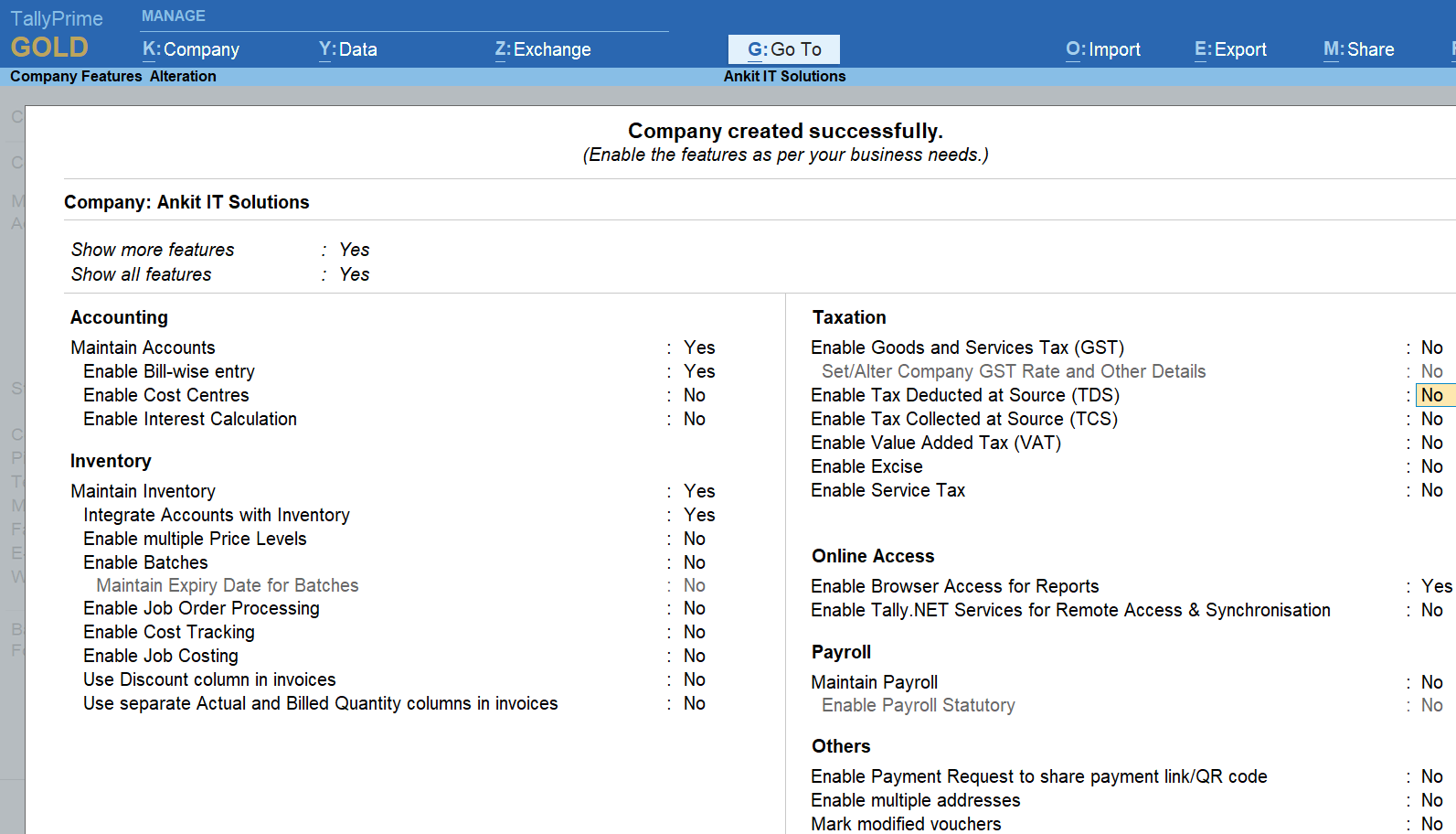Open the Y: Data menu

347,49
